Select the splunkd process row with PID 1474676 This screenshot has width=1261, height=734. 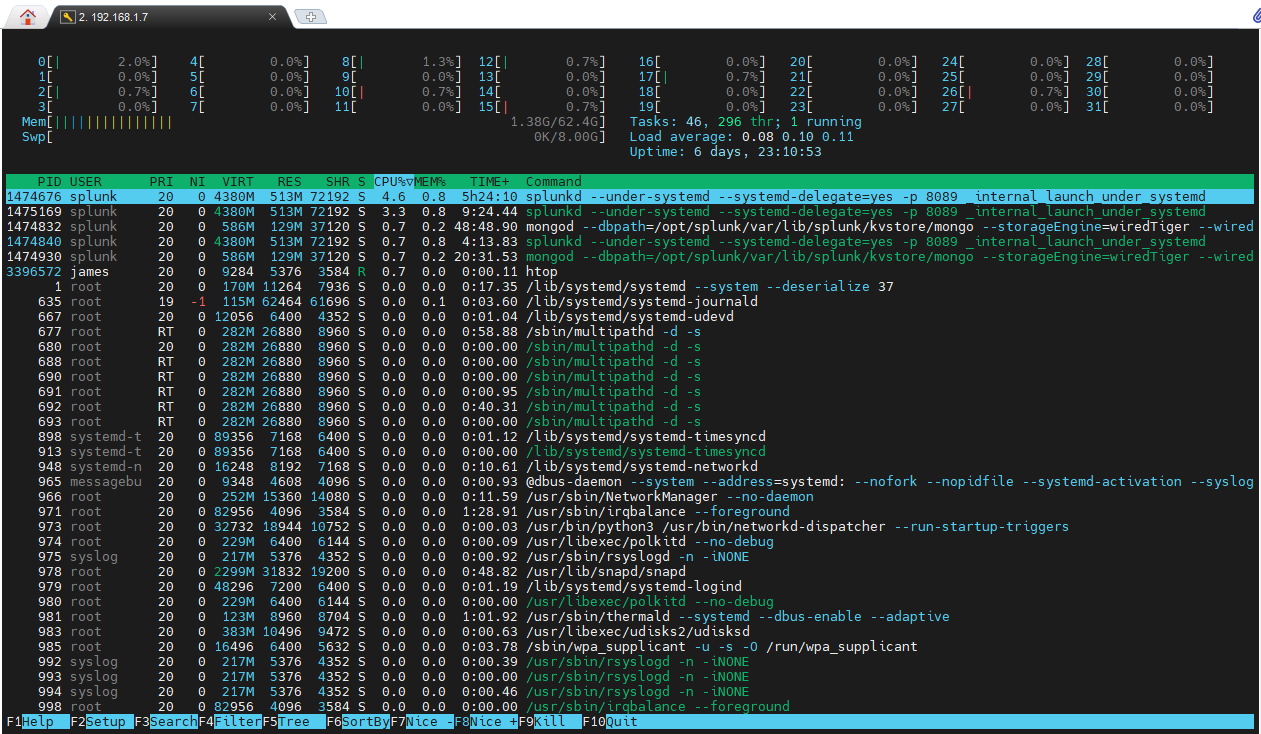coord(630,197)
